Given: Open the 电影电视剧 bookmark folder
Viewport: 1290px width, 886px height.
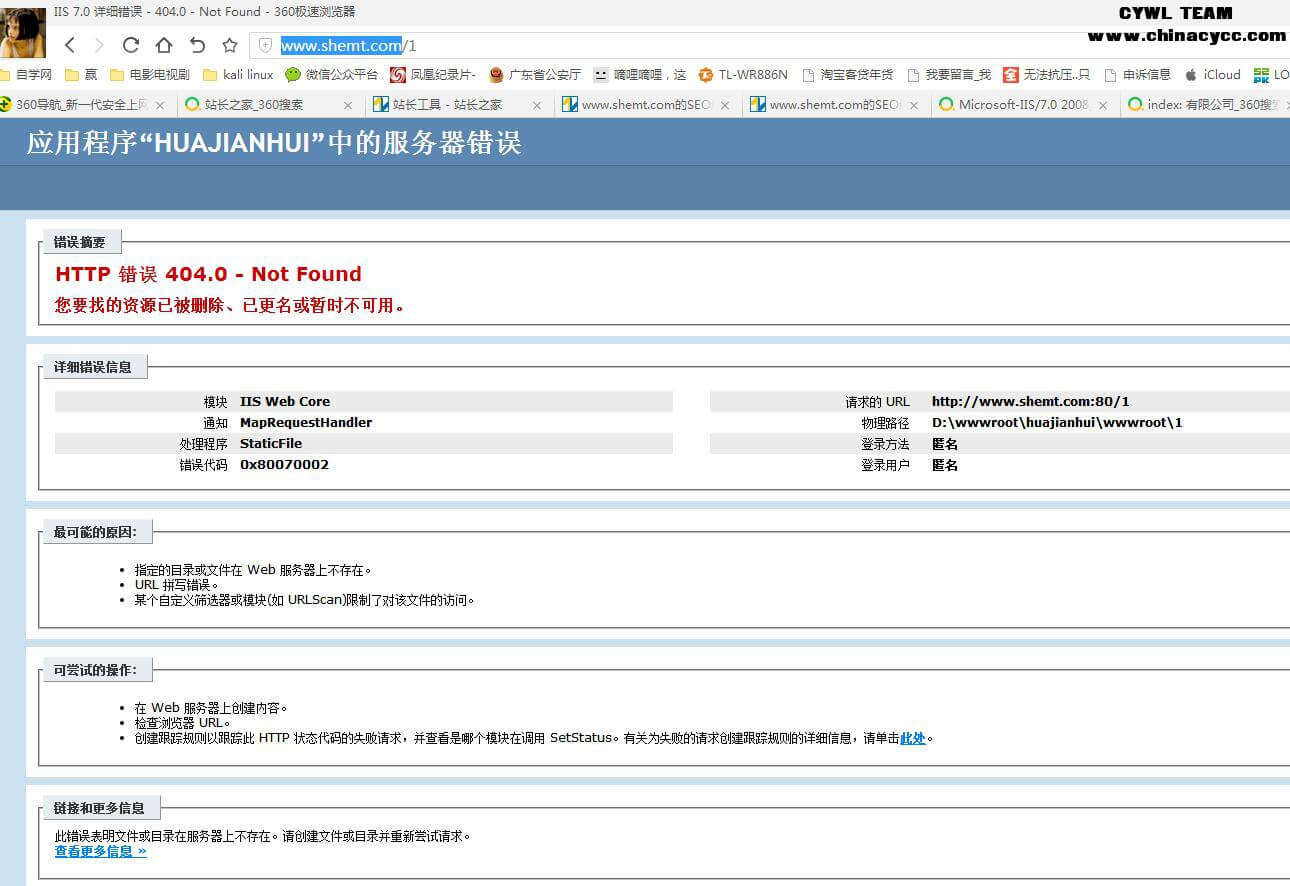Looking at the screenshot, I should (150, 75).
